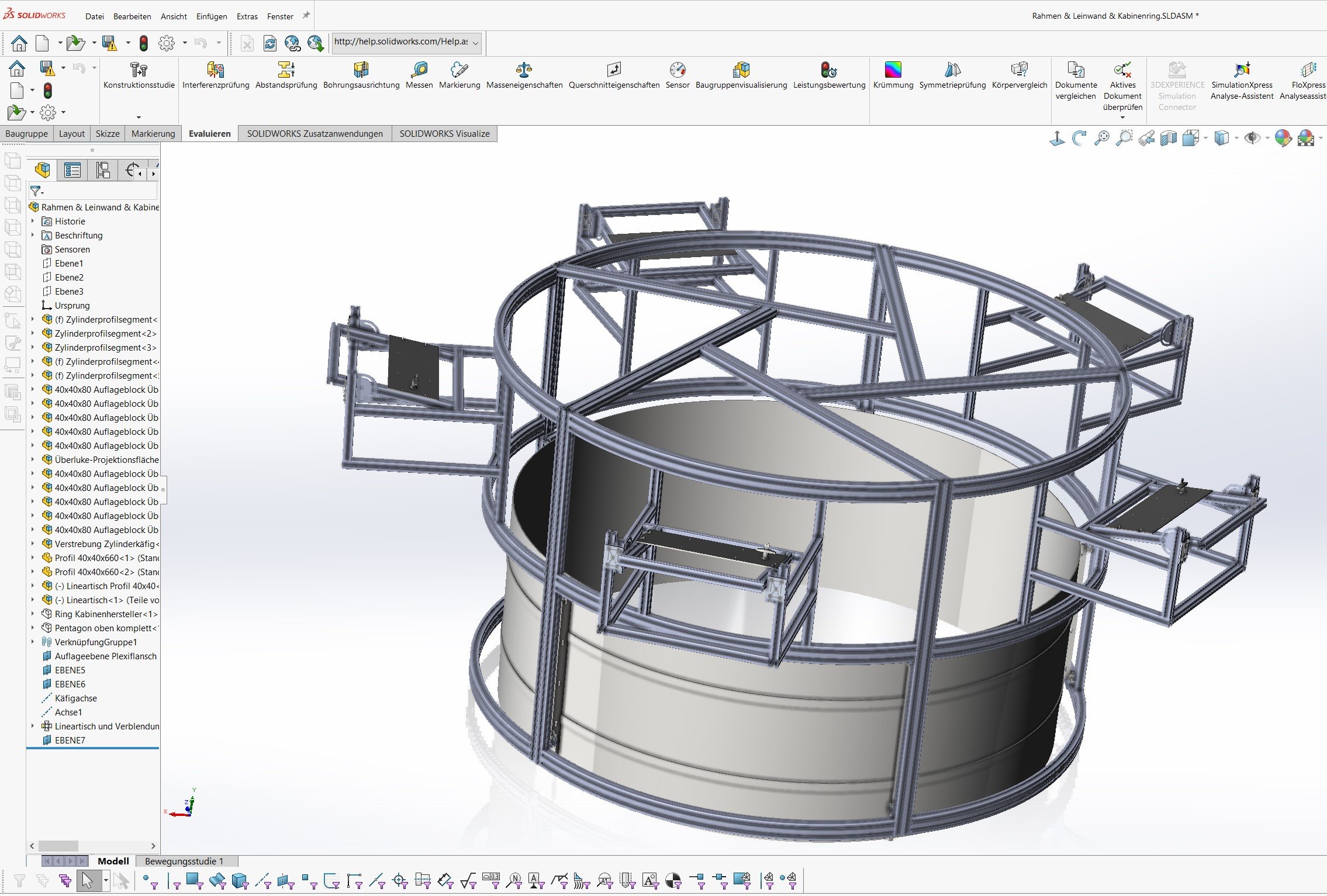
Task: Select the FeatureManager tree tab icon
Action: pyautogui.click(x=42, y=170)
